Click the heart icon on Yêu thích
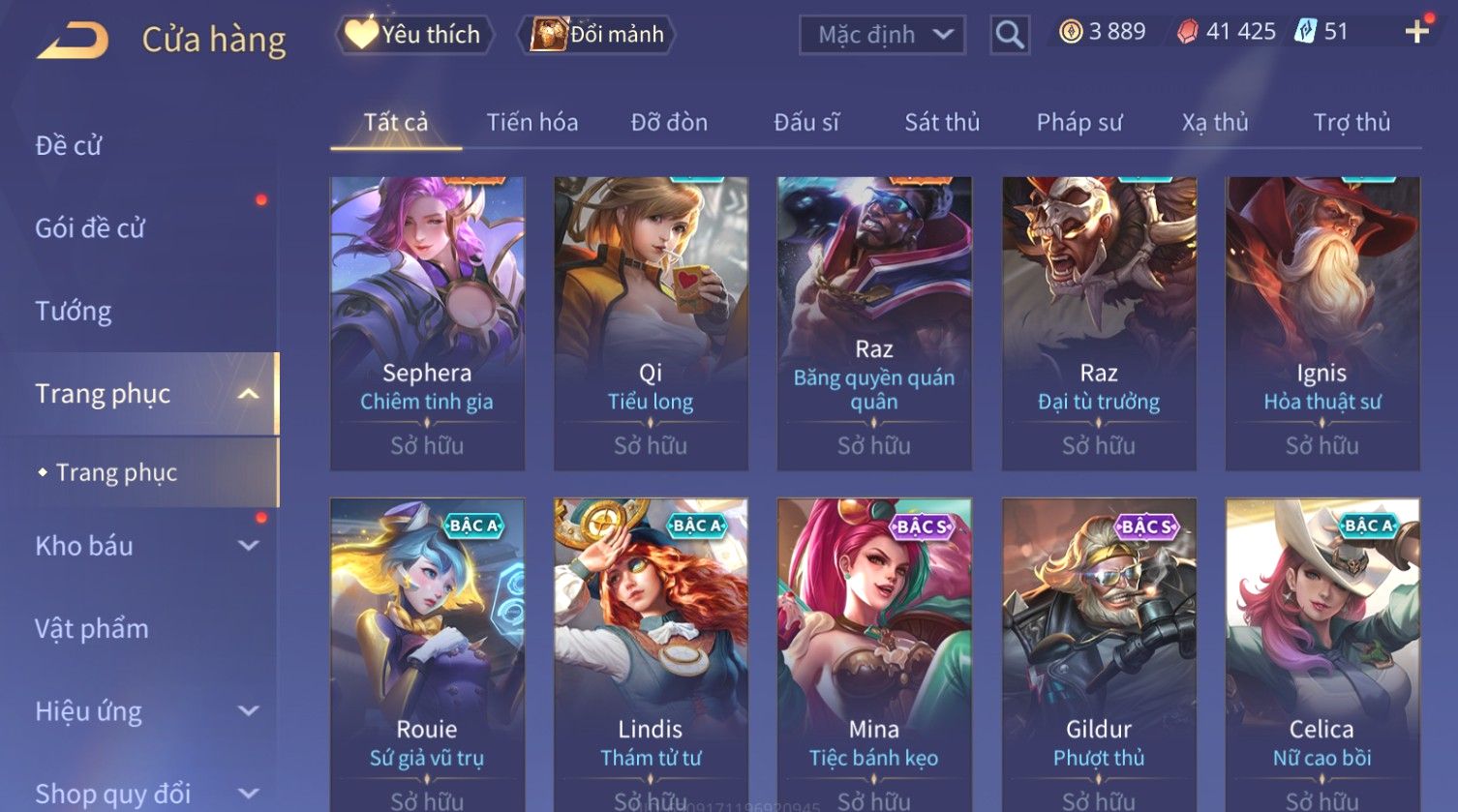The image size is (1458, 812). pyautogui.click(x=361, y=34)
